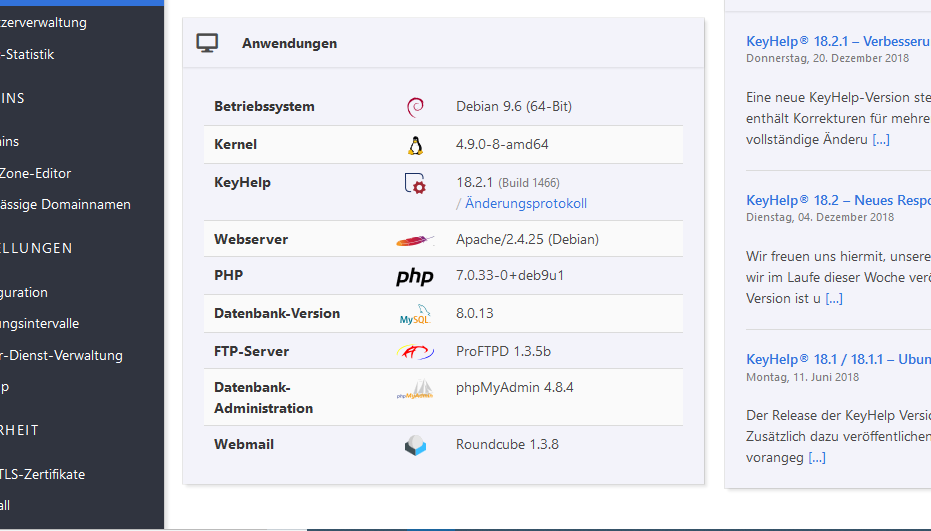931x531 pixels.
Task: Click the Apache feather icon
Action: pyautogui.click(x=415, y=241)
